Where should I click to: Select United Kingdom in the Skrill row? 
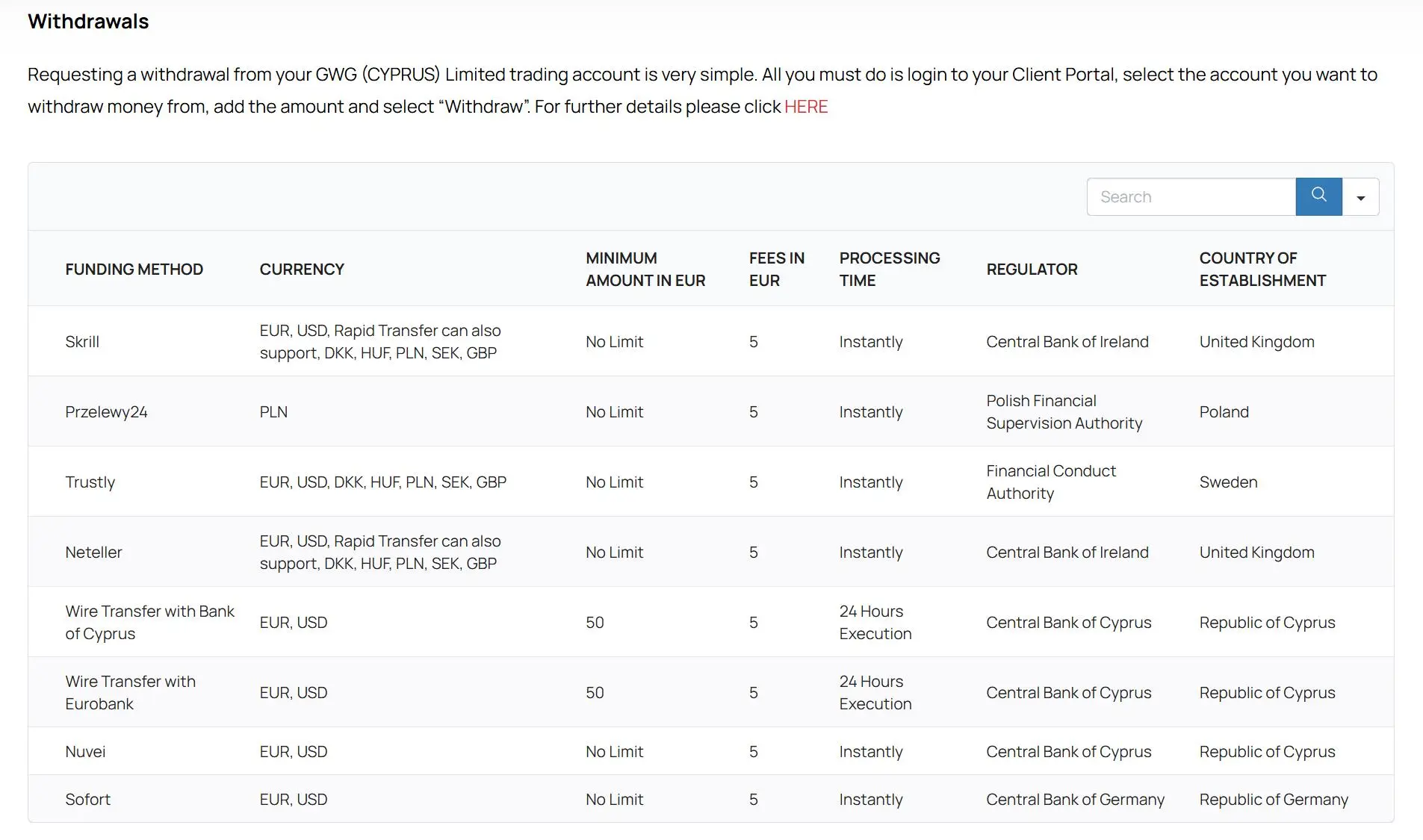click(1256, 341)
